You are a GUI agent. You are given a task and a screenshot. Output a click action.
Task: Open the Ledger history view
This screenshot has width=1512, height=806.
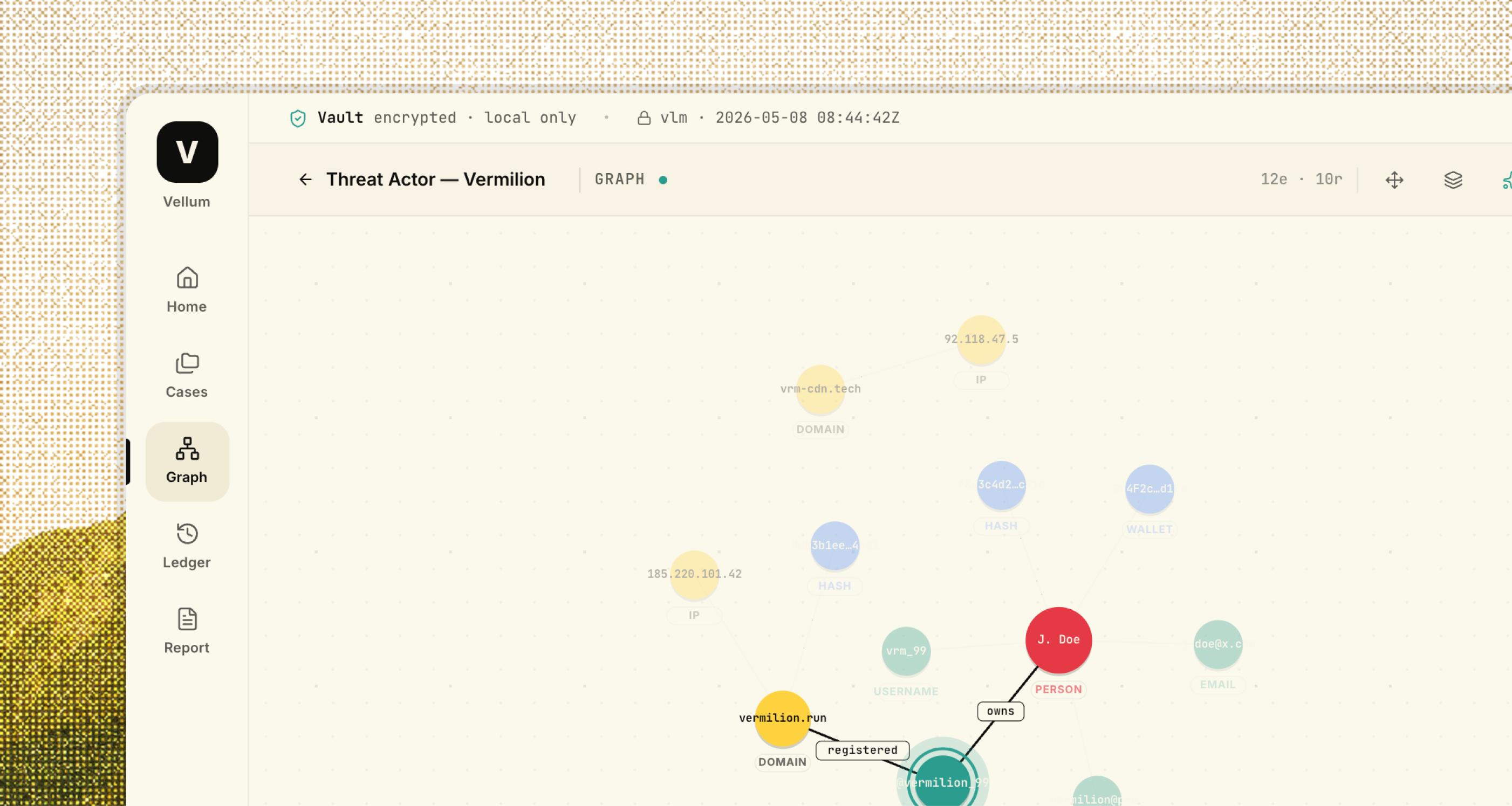[x=187, y=546]
